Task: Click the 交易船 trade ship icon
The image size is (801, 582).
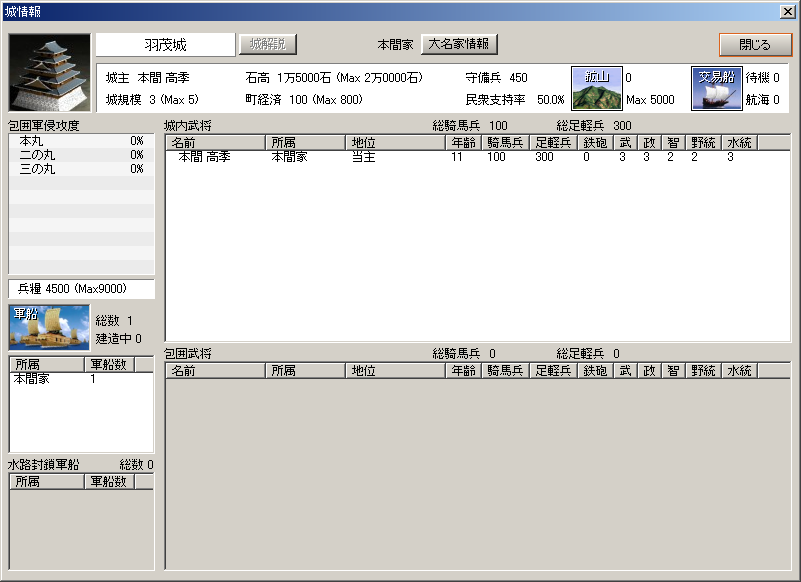Action: tap(716, 88)
